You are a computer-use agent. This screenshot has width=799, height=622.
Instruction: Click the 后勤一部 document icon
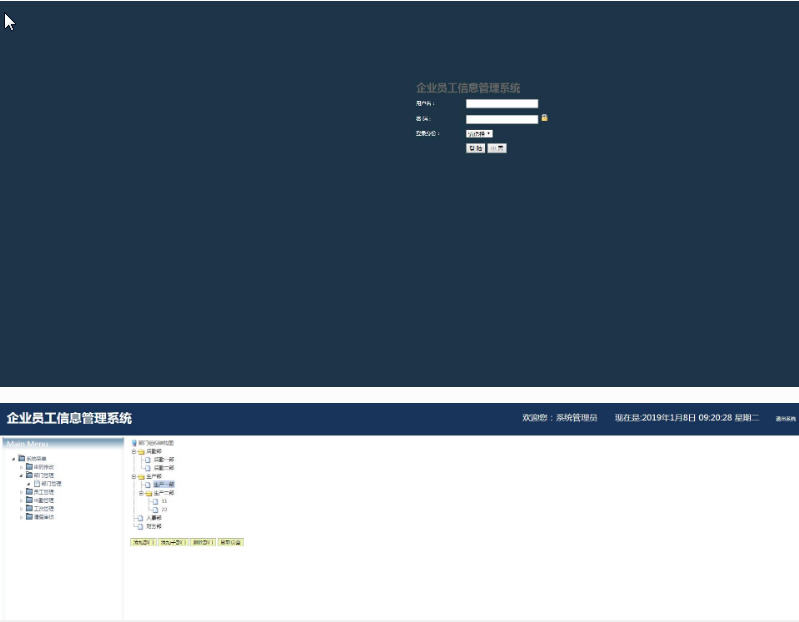[x=148, y=459]
